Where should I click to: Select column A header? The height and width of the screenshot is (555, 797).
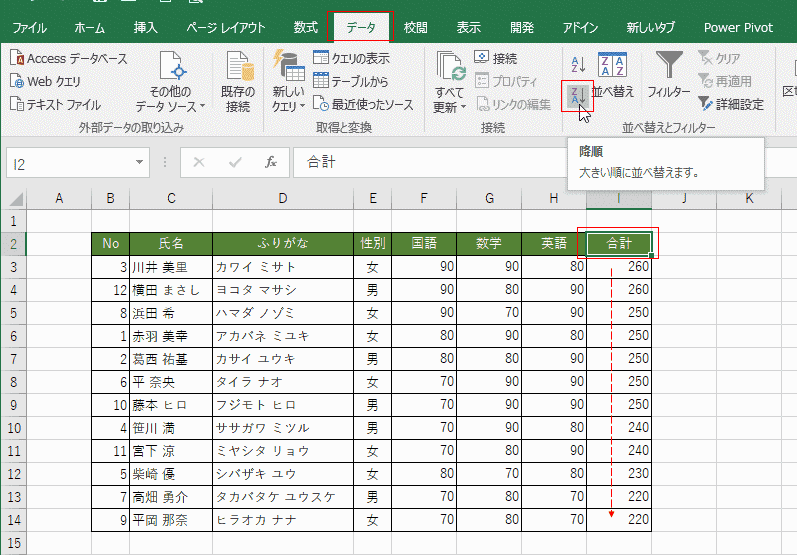coord(59,199)
